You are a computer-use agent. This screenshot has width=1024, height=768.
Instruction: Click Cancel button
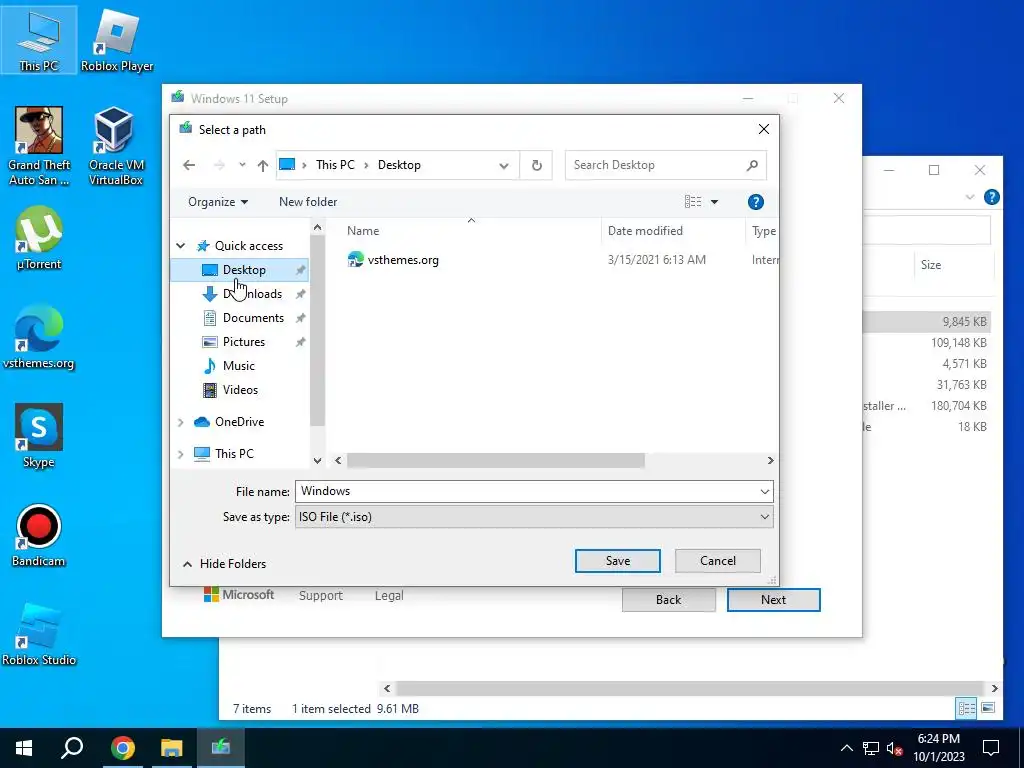(x=718, y=561)
